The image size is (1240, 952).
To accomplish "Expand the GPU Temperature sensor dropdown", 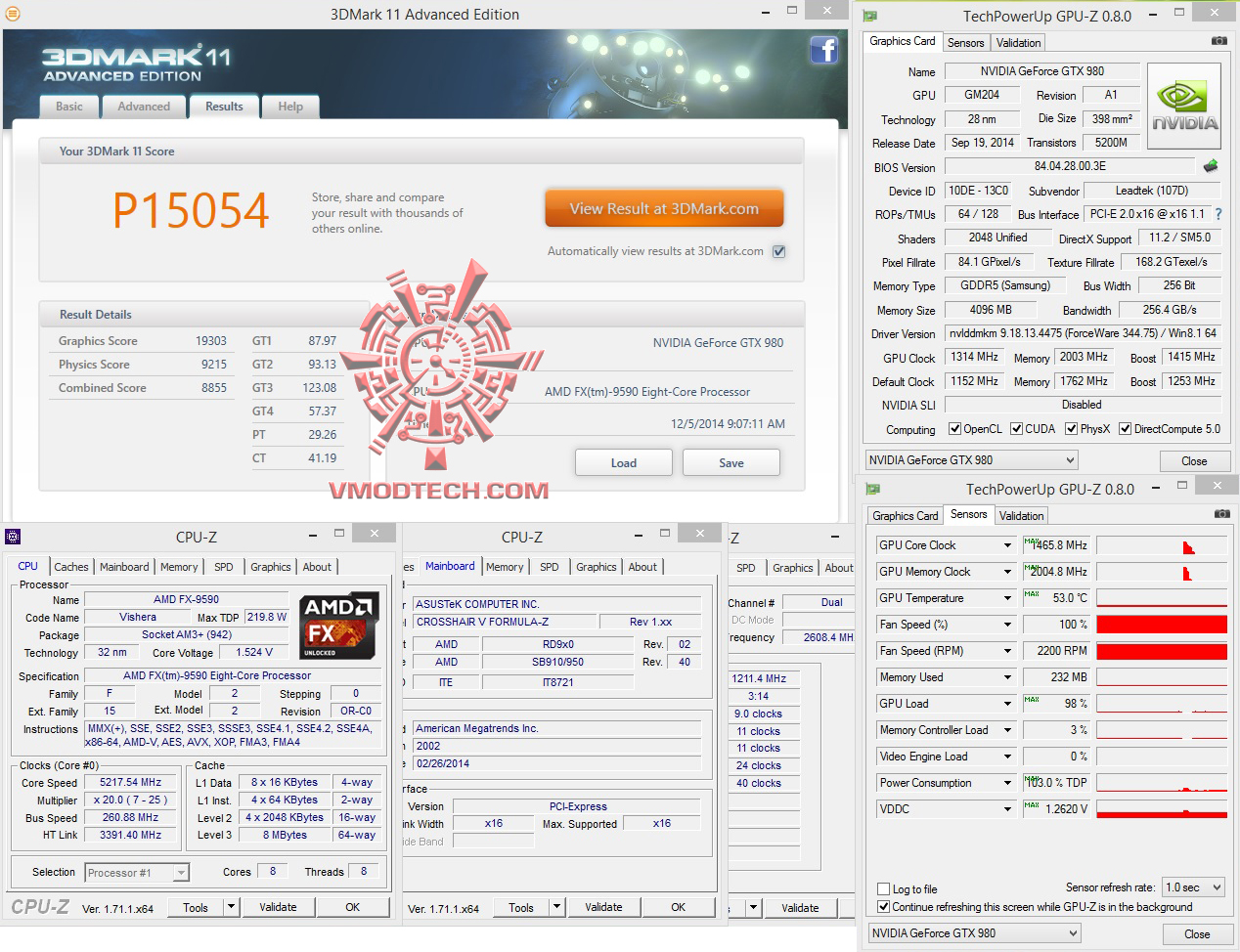I will (1006, 598).
